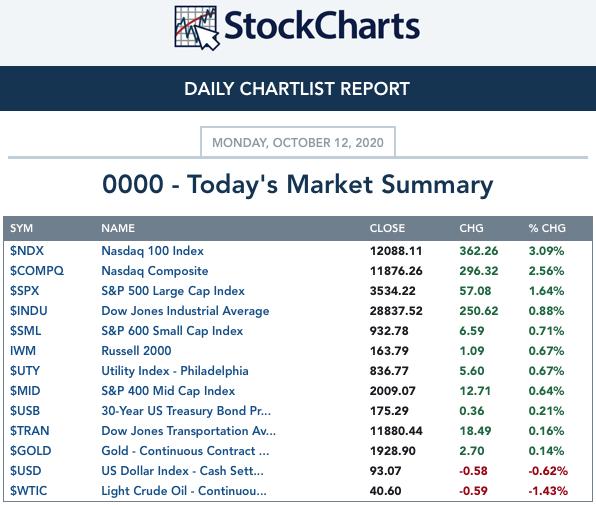Screen dimensions: 596x505
Task: Click the $WTIC symbol link
Action: [29, 491]
